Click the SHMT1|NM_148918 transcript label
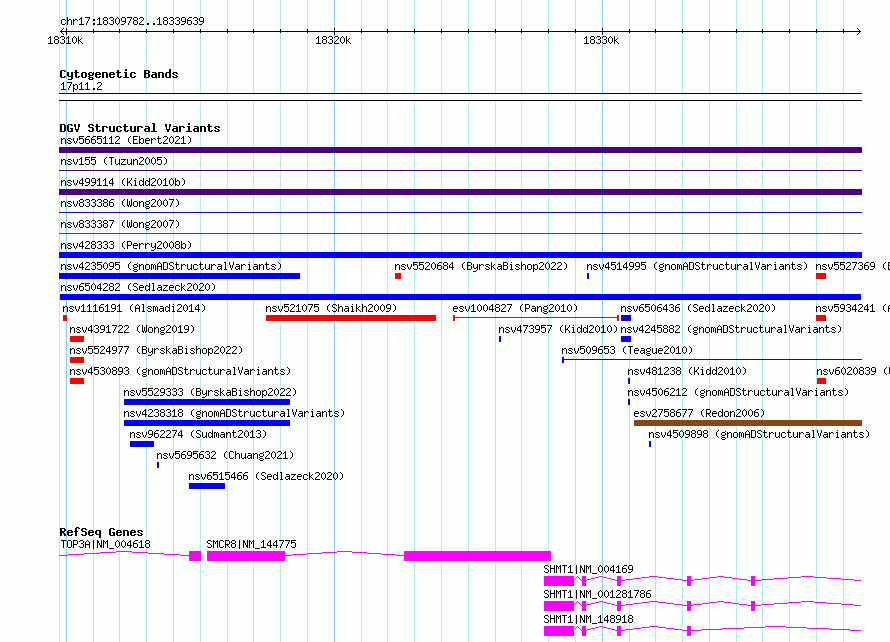Viewport: 890px width, 642px height. 589,619
